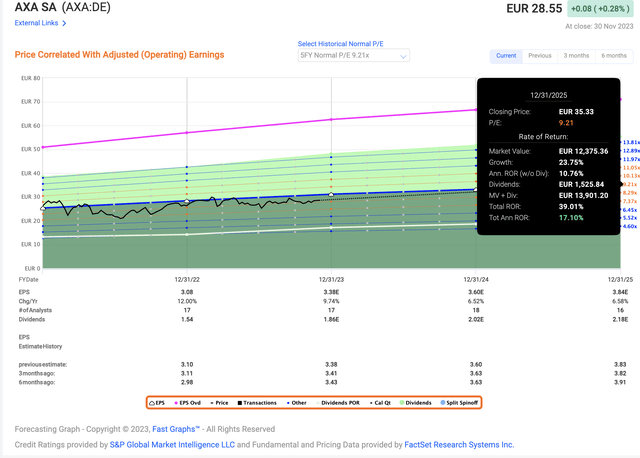Switch to the 6 months tab
640x458 pixels.
(613, 56)
